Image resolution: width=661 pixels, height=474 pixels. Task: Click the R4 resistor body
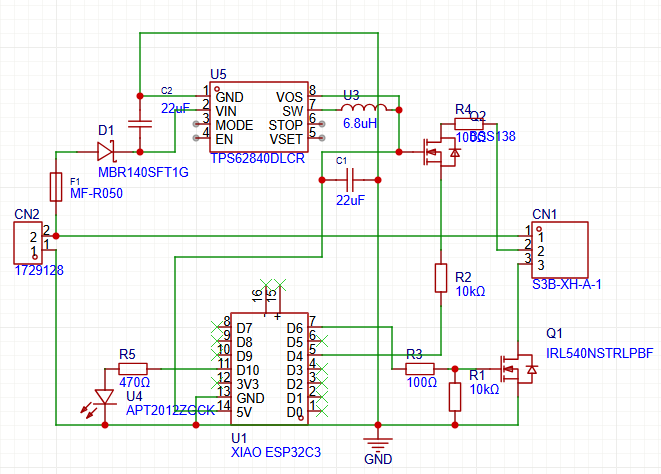pyautogui.click(x=469, y=124)
